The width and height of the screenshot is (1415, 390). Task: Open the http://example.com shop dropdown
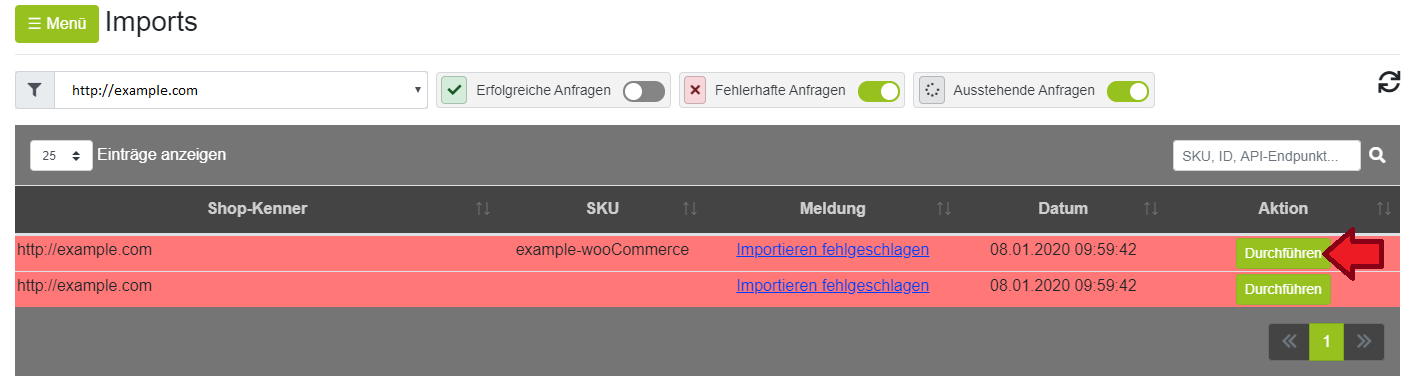[x=241, y=90]
